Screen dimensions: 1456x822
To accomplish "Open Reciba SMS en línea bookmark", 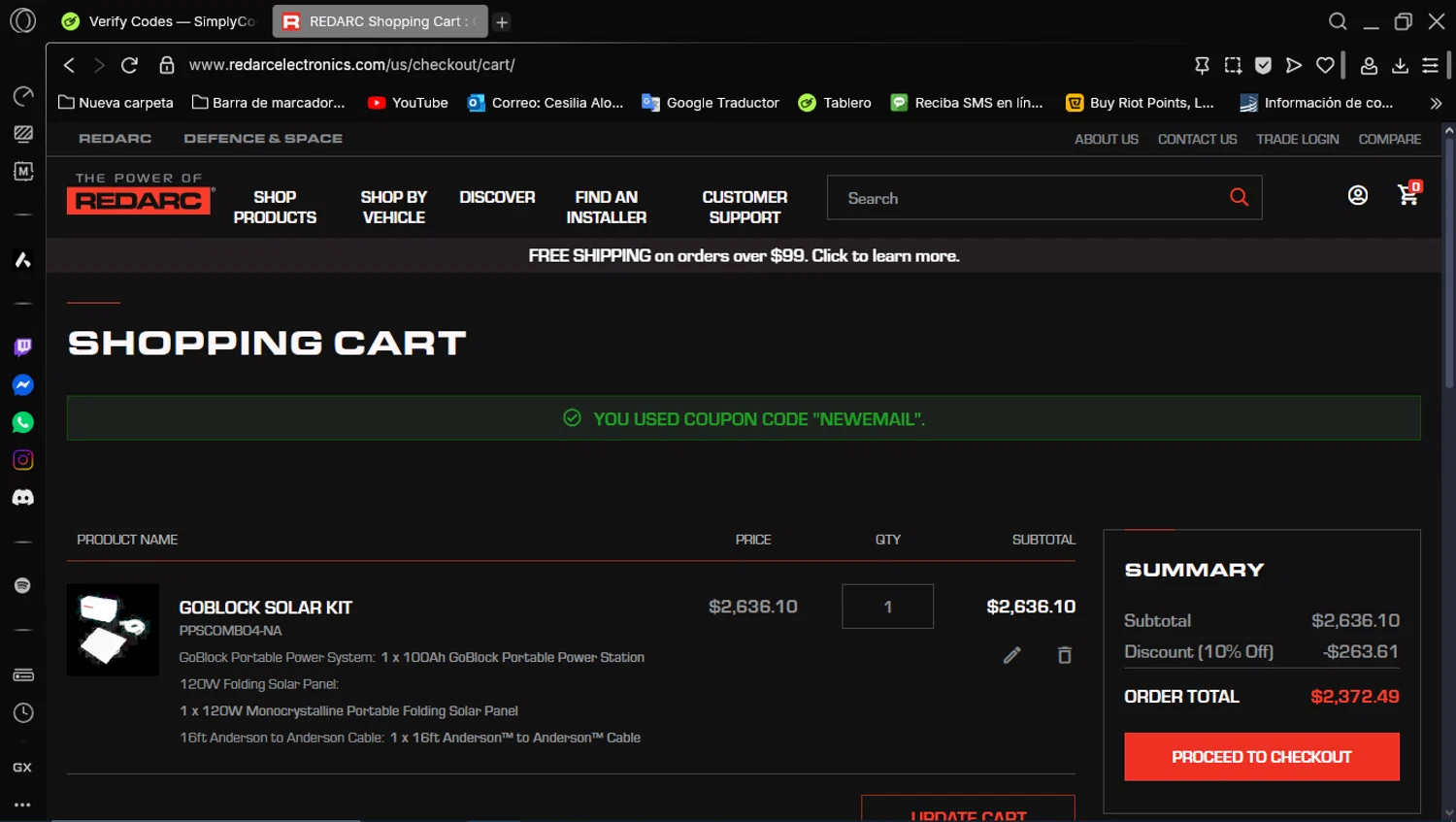I will tap(967, 103).
